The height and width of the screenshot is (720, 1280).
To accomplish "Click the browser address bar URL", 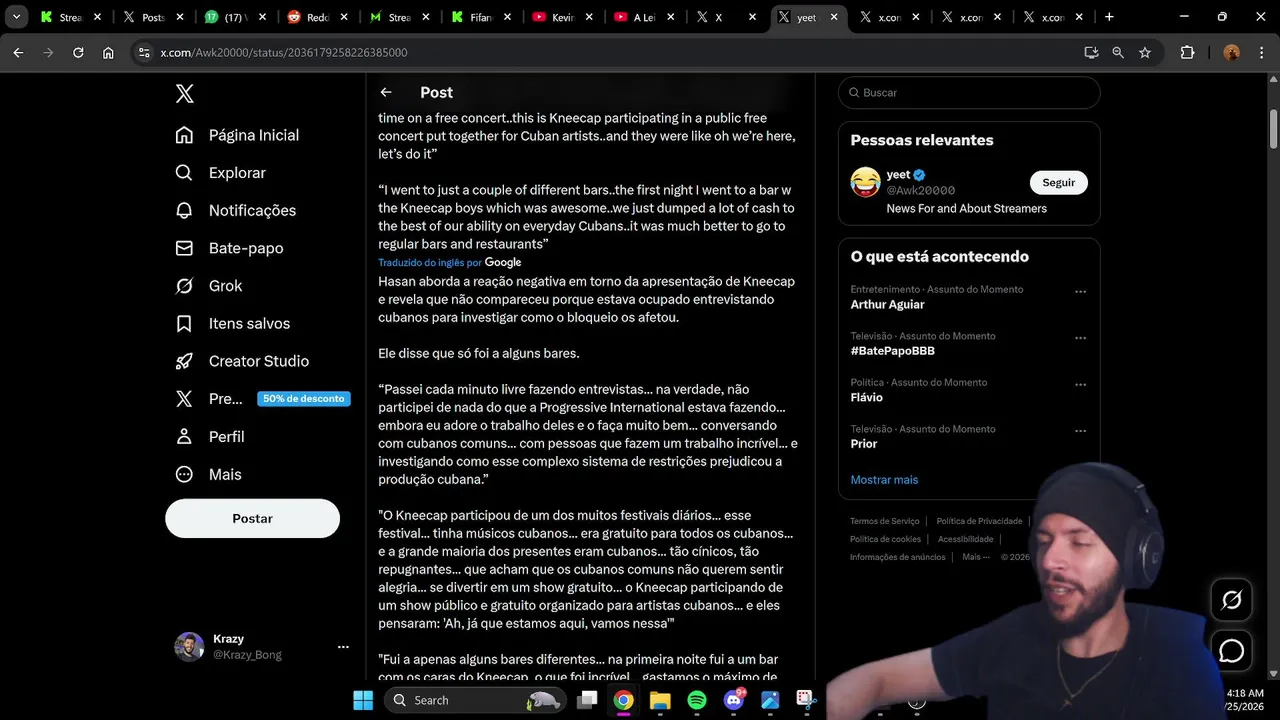I will [x=283, y=52].
